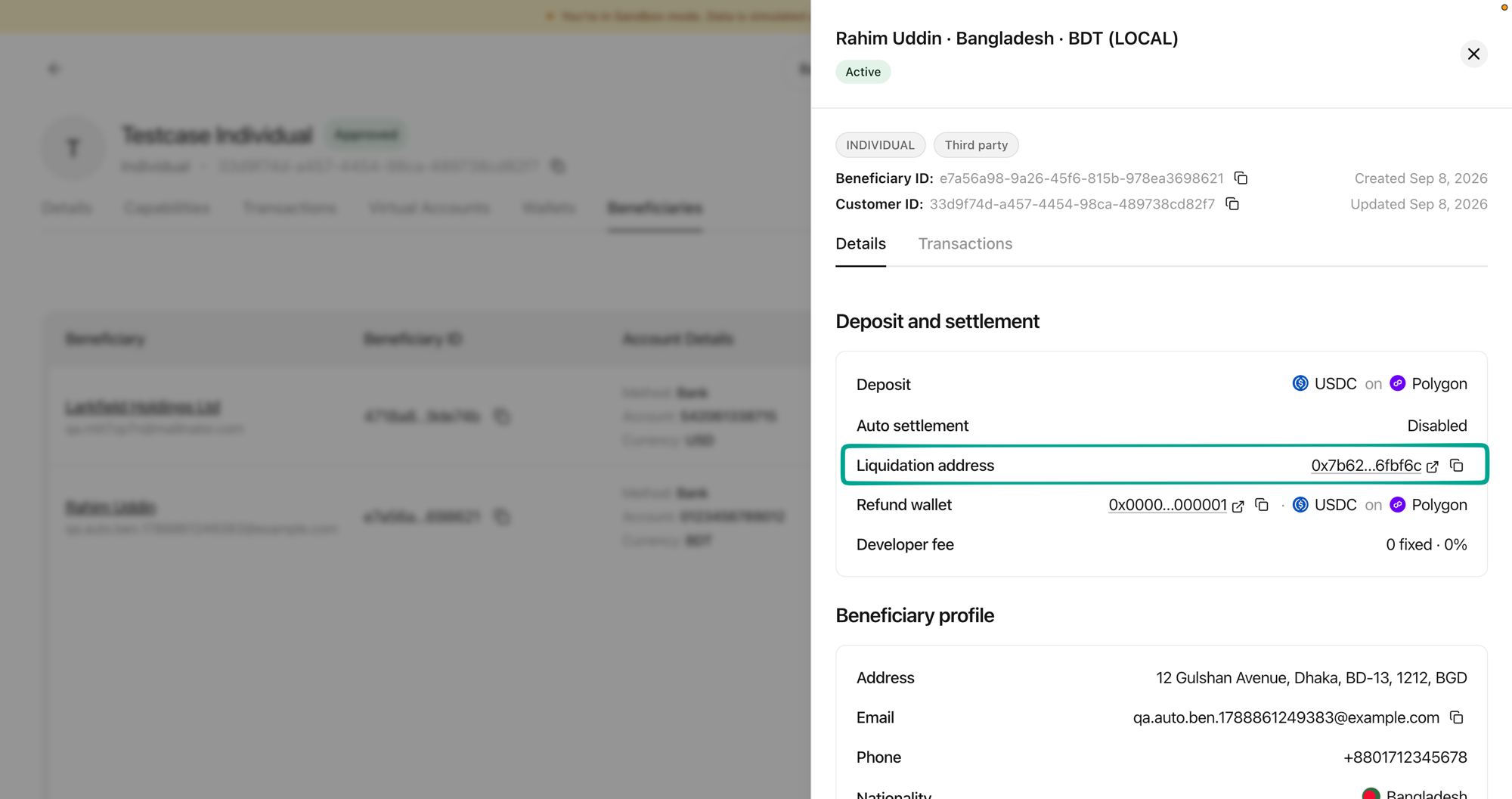Copy the liquidation address

(1457, 465)
